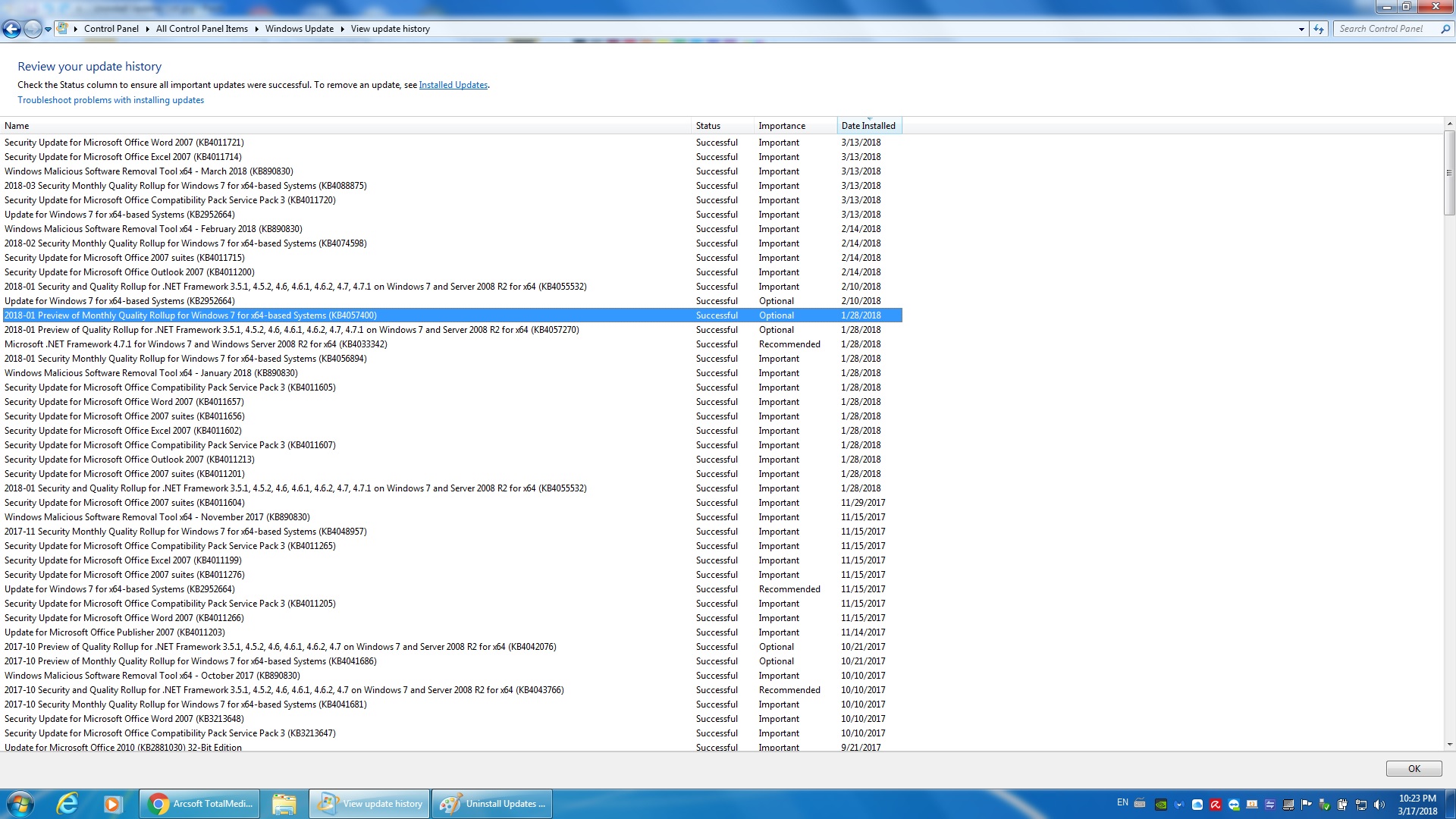Click the refresh icon beside address bar

coord(1319,29)
